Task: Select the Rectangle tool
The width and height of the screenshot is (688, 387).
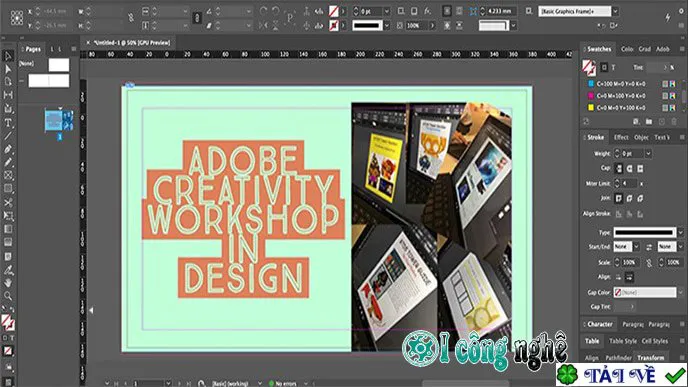Action: point(8,189)
